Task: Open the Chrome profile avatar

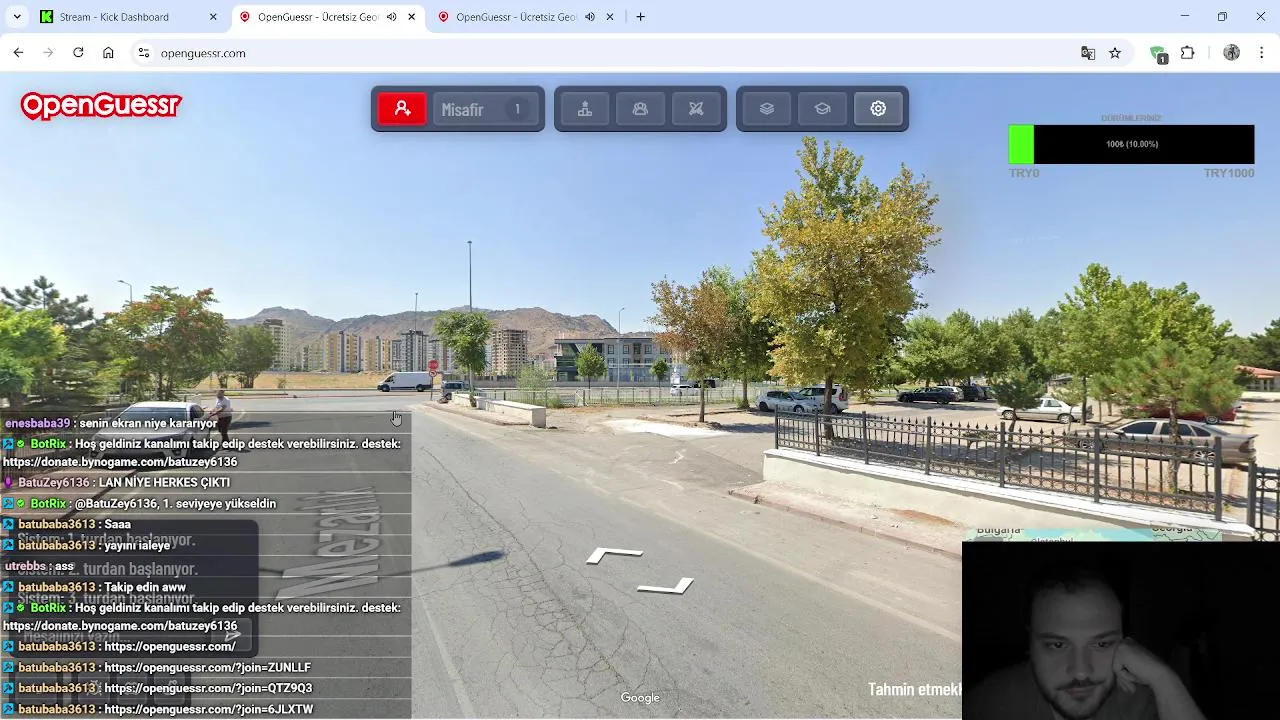Action: click(1231, 53)
